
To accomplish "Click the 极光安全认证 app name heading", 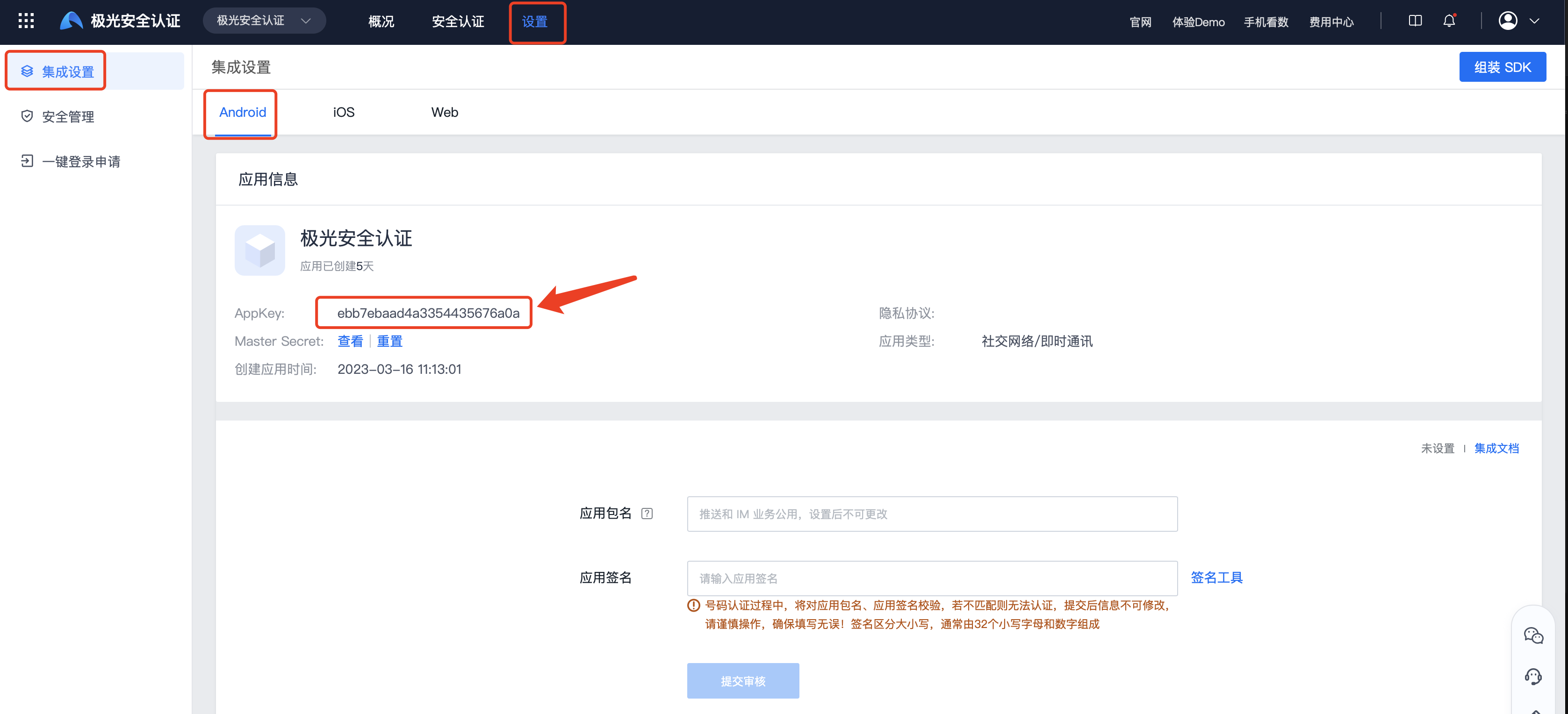I will click(x=356, y=238).
